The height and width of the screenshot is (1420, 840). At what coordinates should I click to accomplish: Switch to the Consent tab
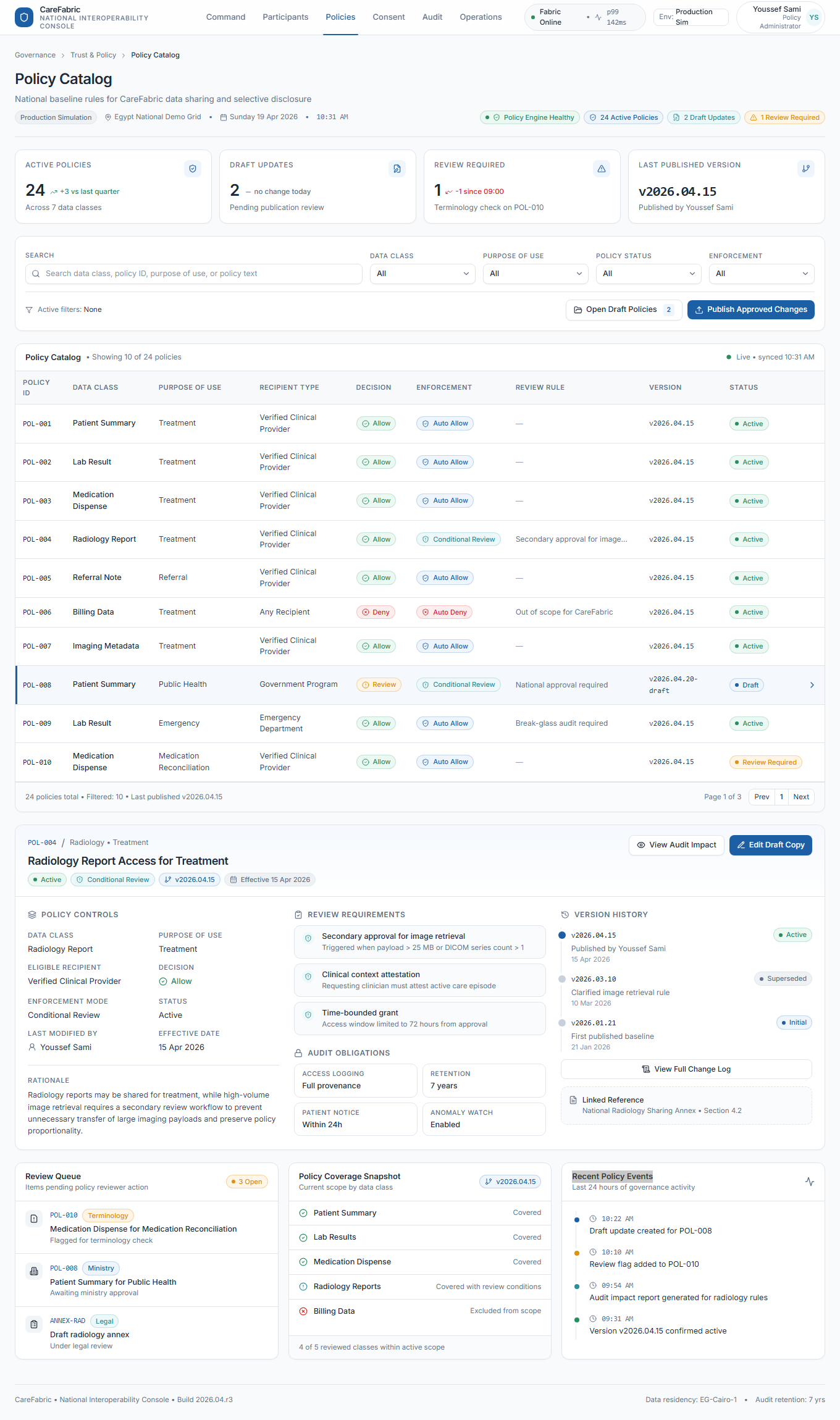point(388,17)
